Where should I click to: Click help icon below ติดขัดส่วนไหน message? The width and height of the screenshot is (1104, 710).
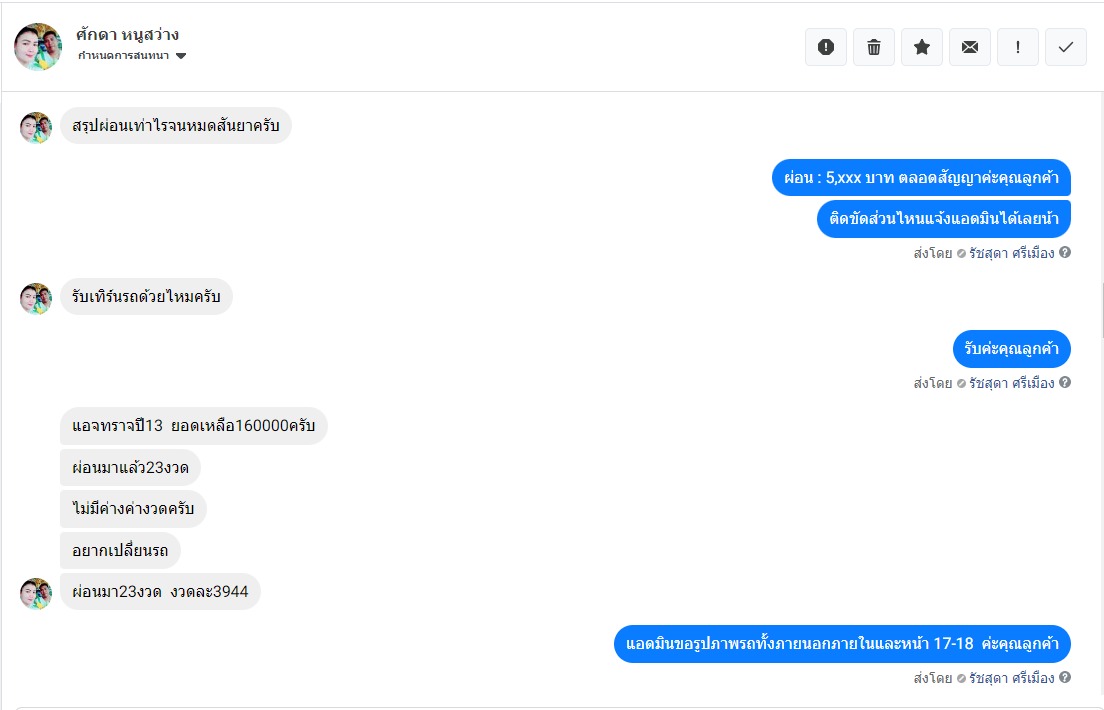[x=1065, y=253]
